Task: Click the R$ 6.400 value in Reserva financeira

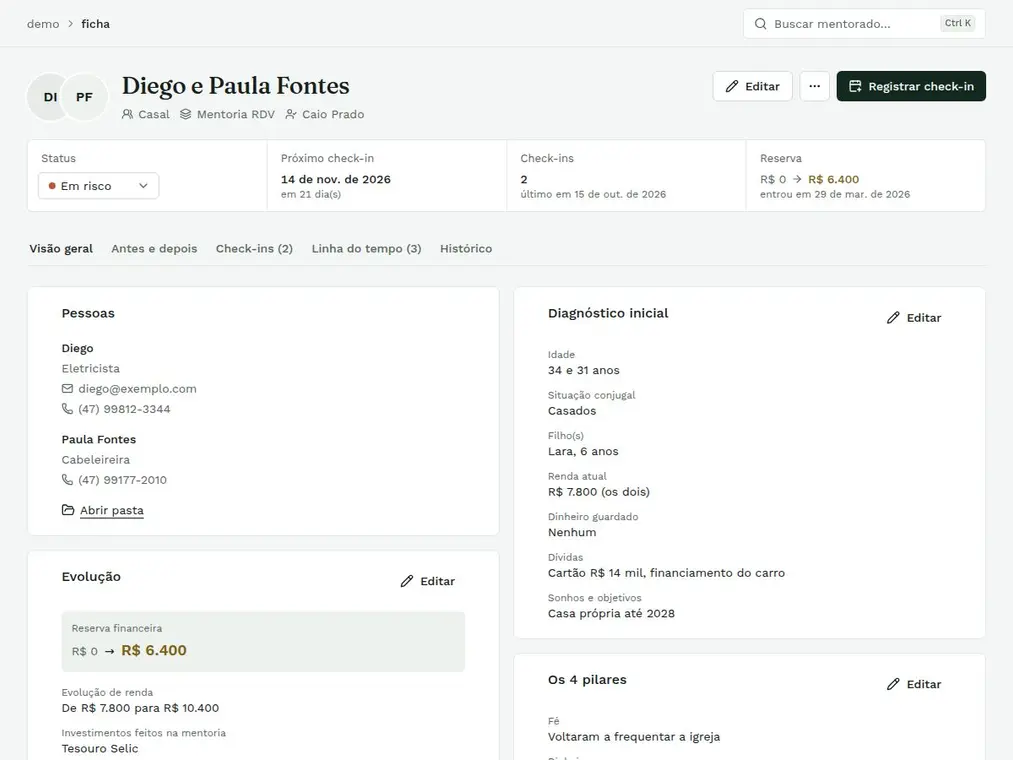Action: (x=154, y=651)
